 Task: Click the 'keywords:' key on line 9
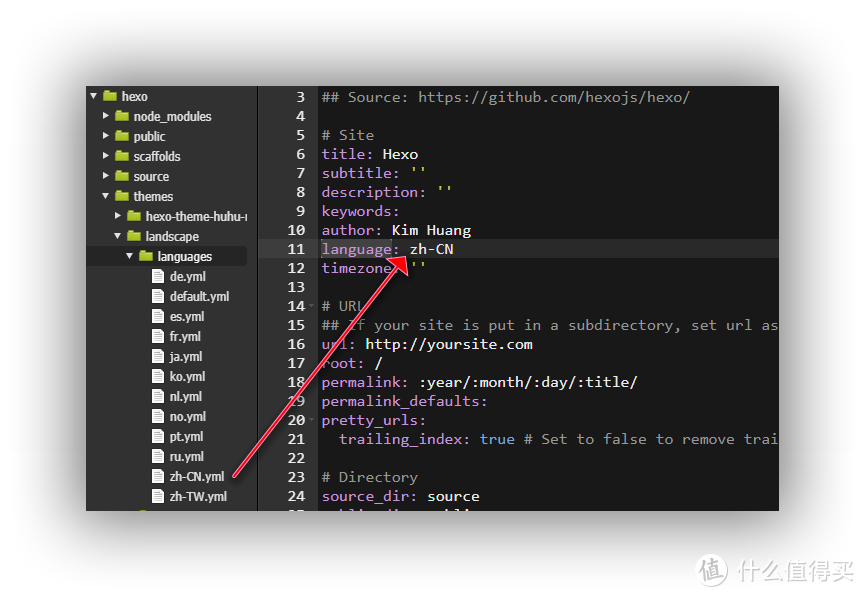[360, 211]
